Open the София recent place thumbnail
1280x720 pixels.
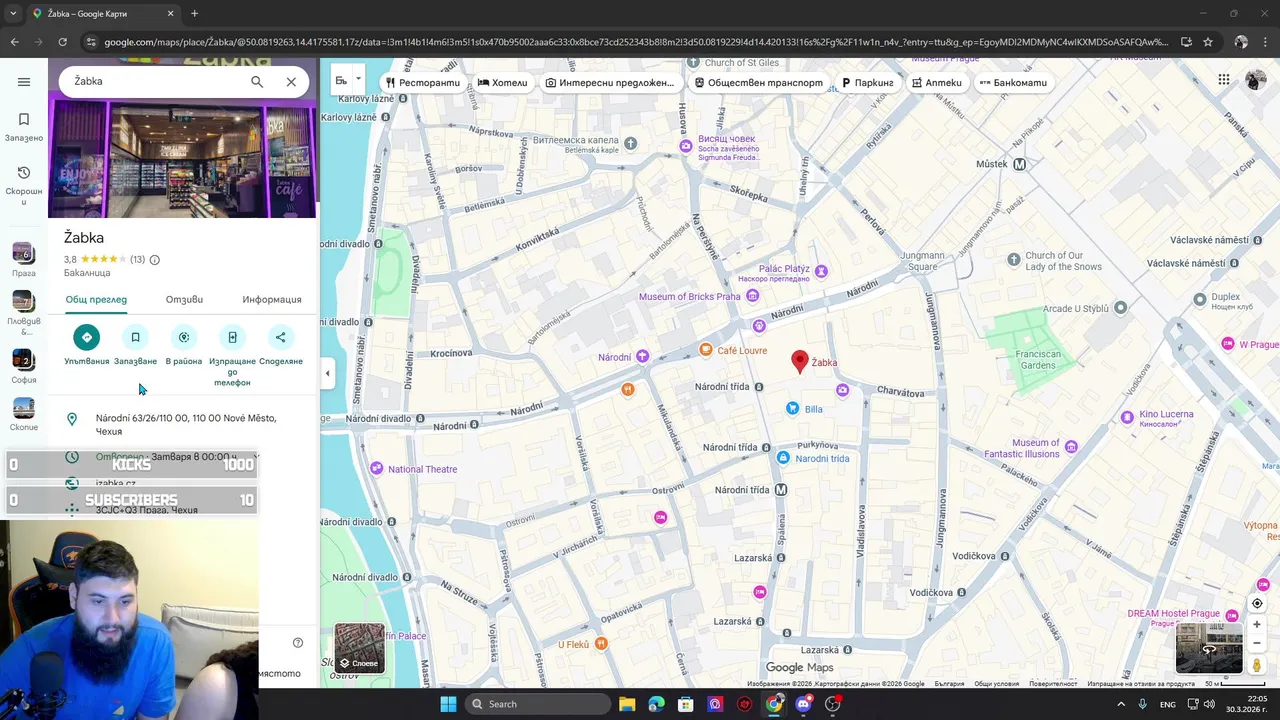pyautogui.click(x=23, y=360)
